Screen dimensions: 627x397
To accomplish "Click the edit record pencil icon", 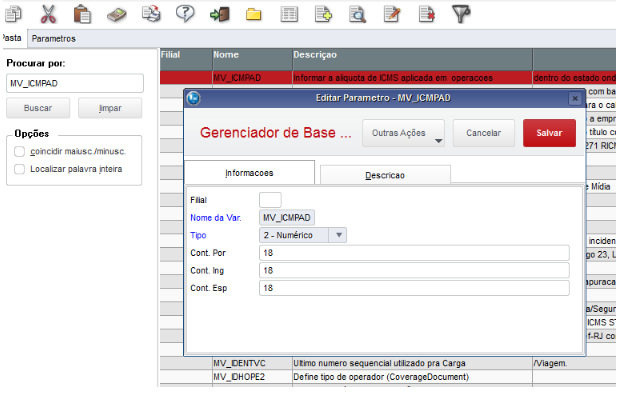I will [x=392, y=14].
